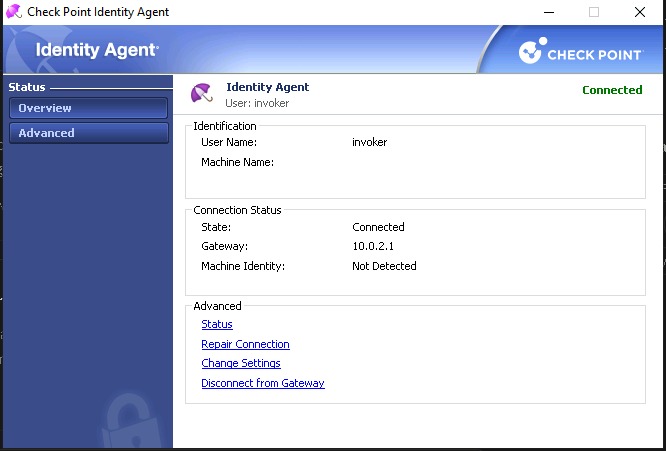The image size is (666, 451).
Task: Click the "Machine Identity:" label
Action: point(243,266)
